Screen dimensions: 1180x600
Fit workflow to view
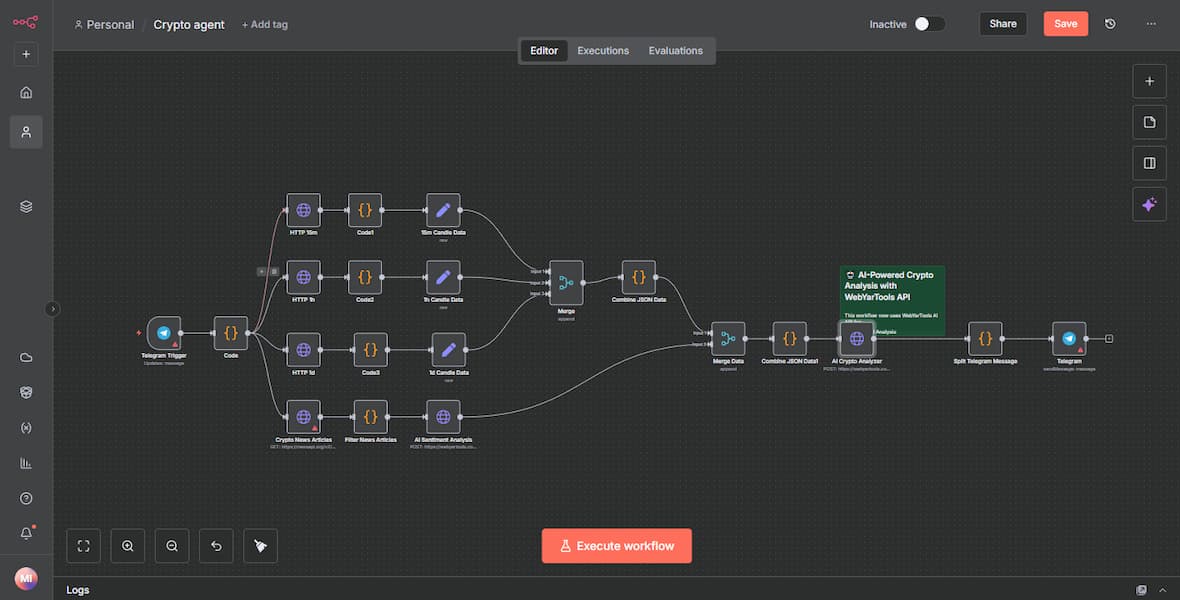84,546
